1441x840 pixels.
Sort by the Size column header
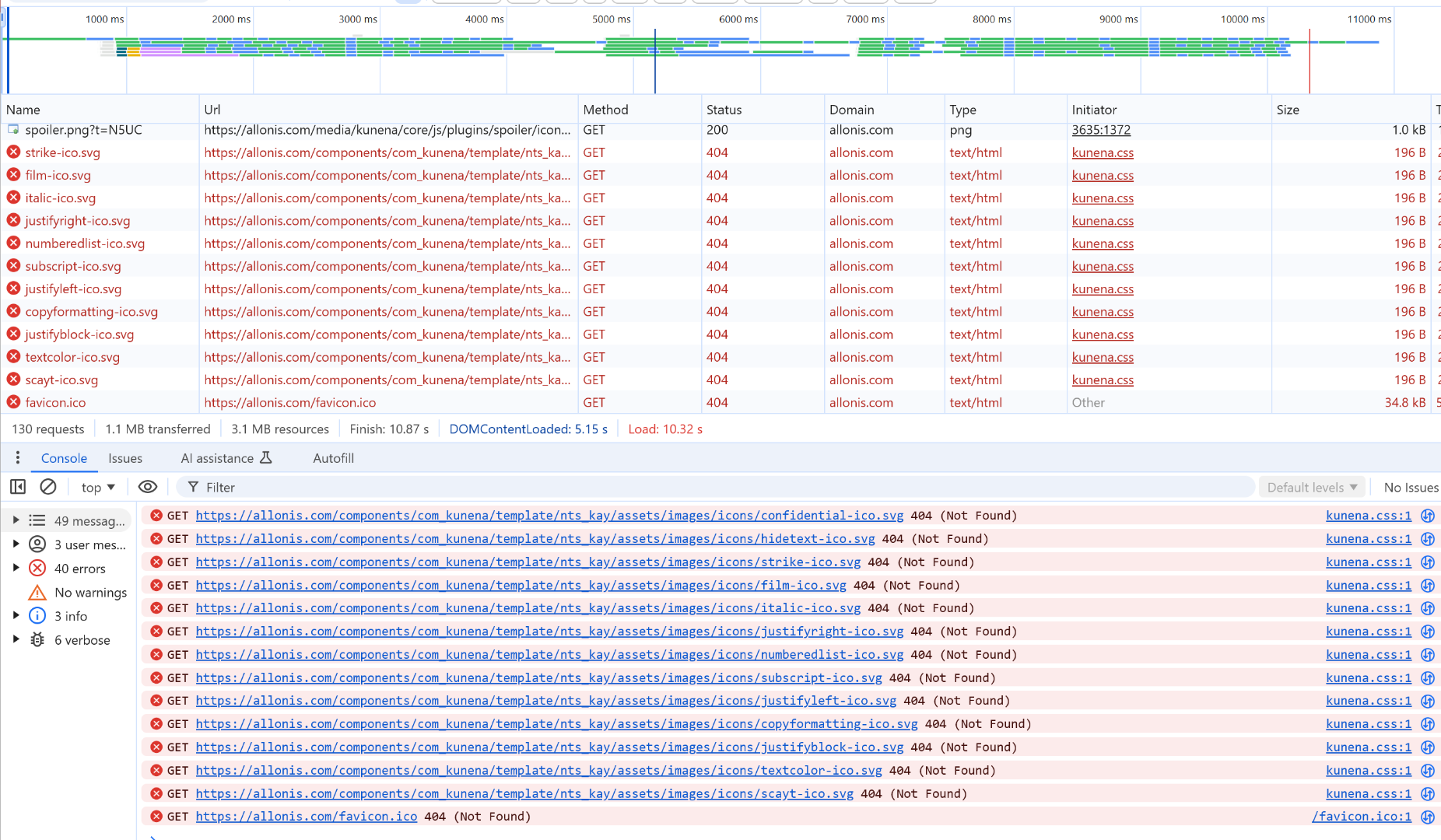[x=1351, y=110]
